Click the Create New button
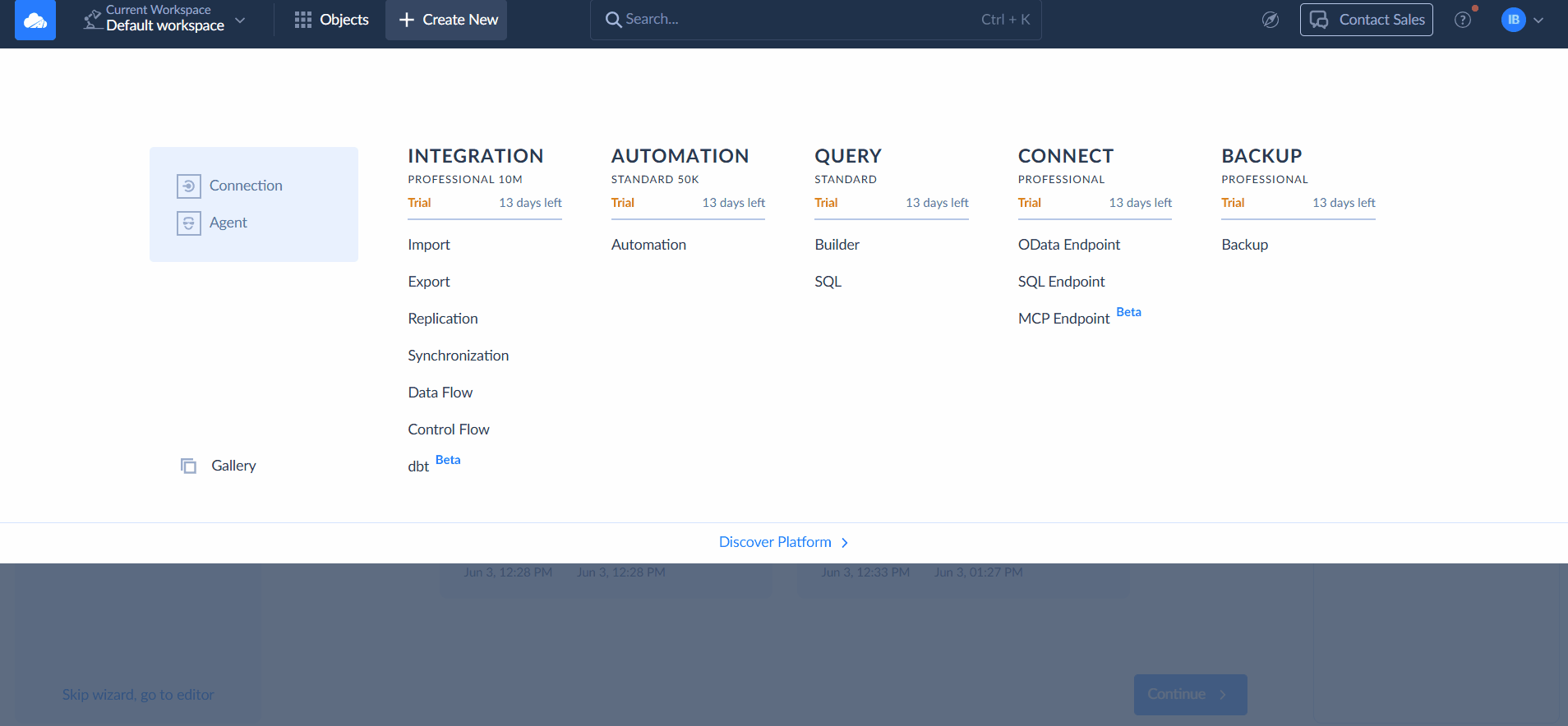This screenshot has width=1568, height=726. click(x=446, y=20)
